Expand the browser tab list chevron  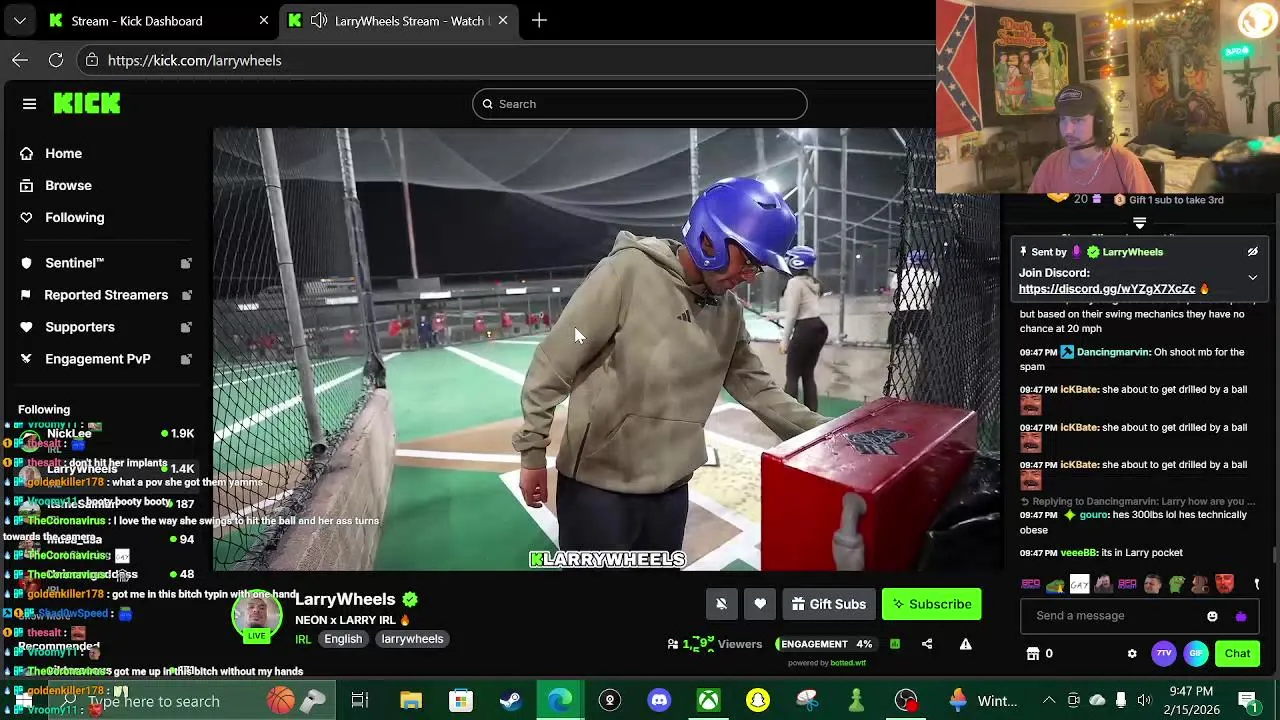coord(20,20)
